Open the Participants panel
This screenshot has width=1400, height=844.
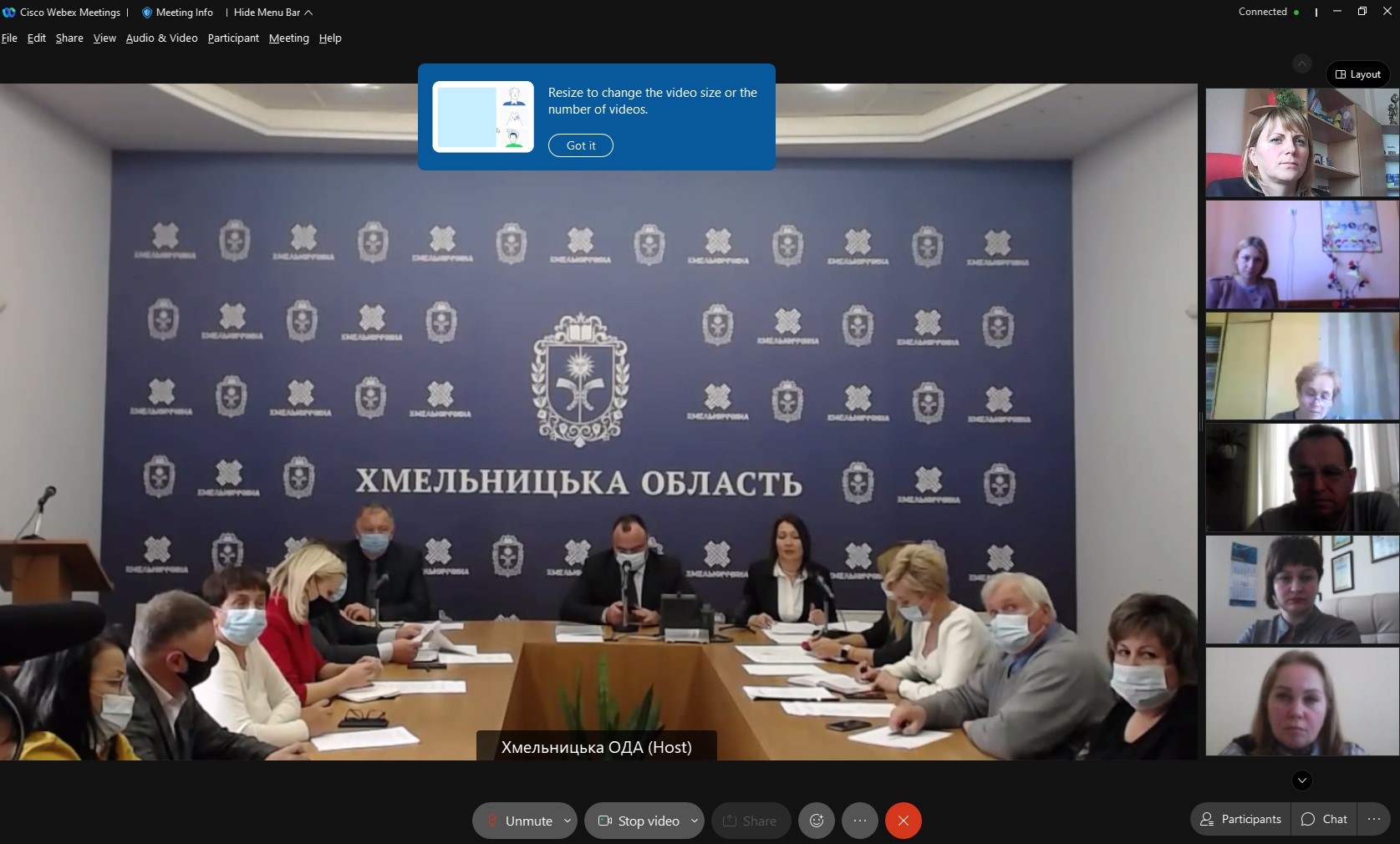coord(1240,819)
